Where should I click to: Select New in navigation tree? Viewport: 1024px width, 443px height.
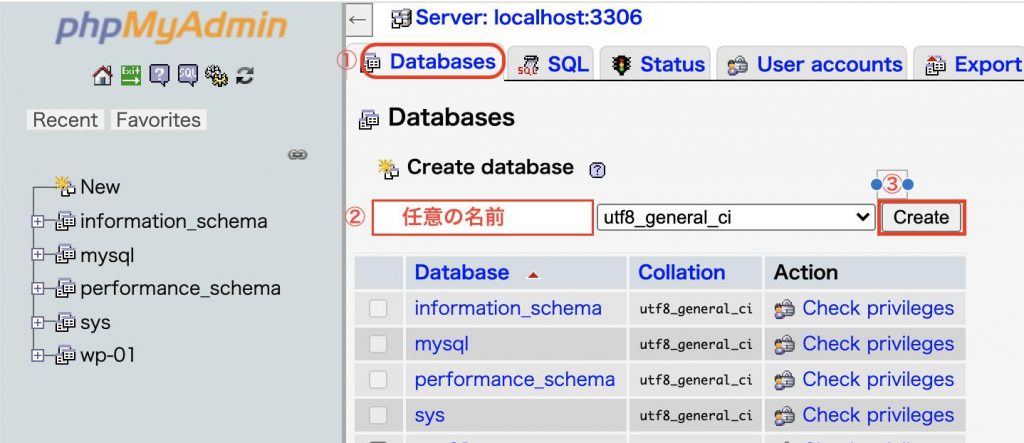pos(100,187)
